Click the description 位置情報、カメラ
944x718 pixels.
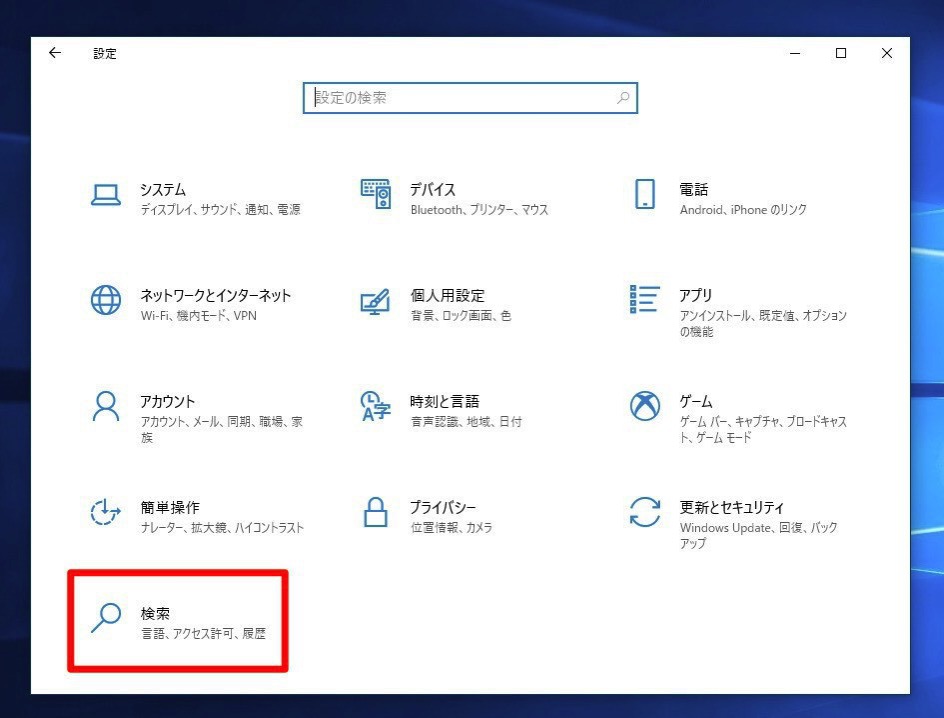(452, 527)
